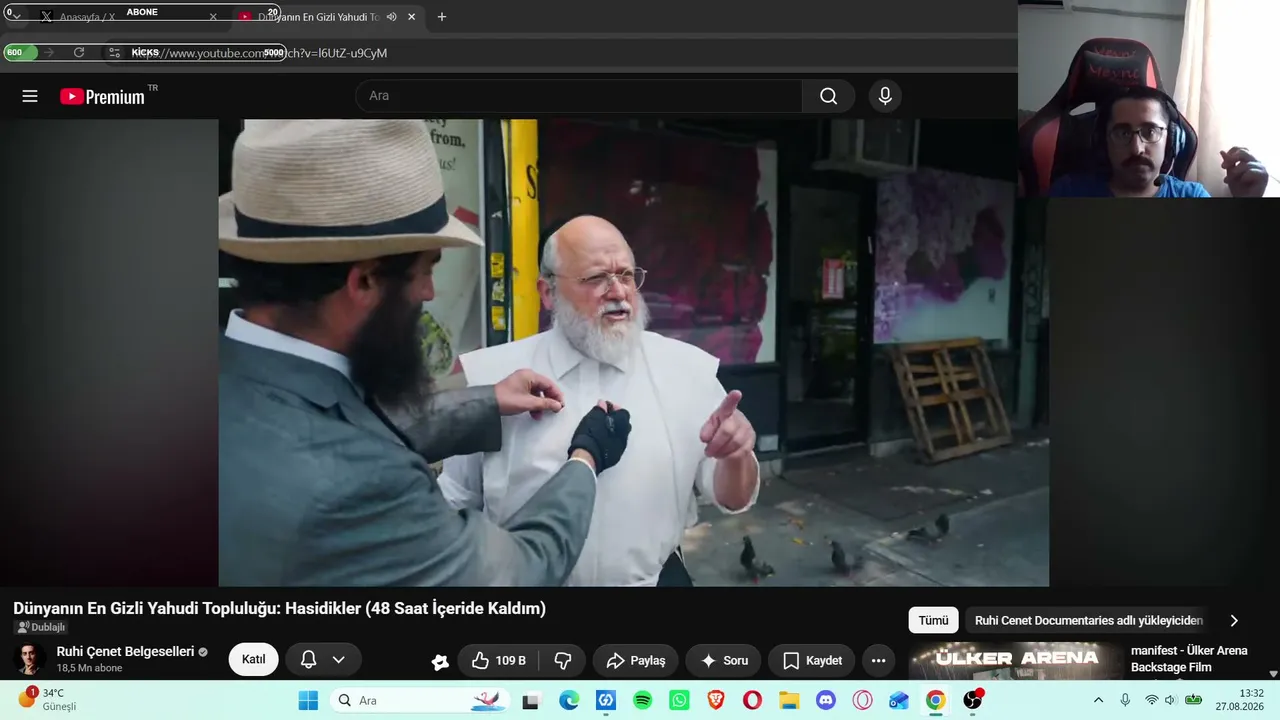Viewport: 1280px width, 720px height.
Task: Open Discord from the taskbar
Action: pyautogui.click(x=826, y=700)
